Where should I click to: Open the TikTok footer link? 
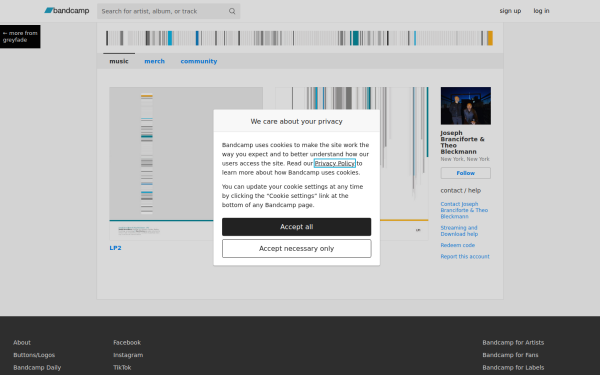coord(122,367)
